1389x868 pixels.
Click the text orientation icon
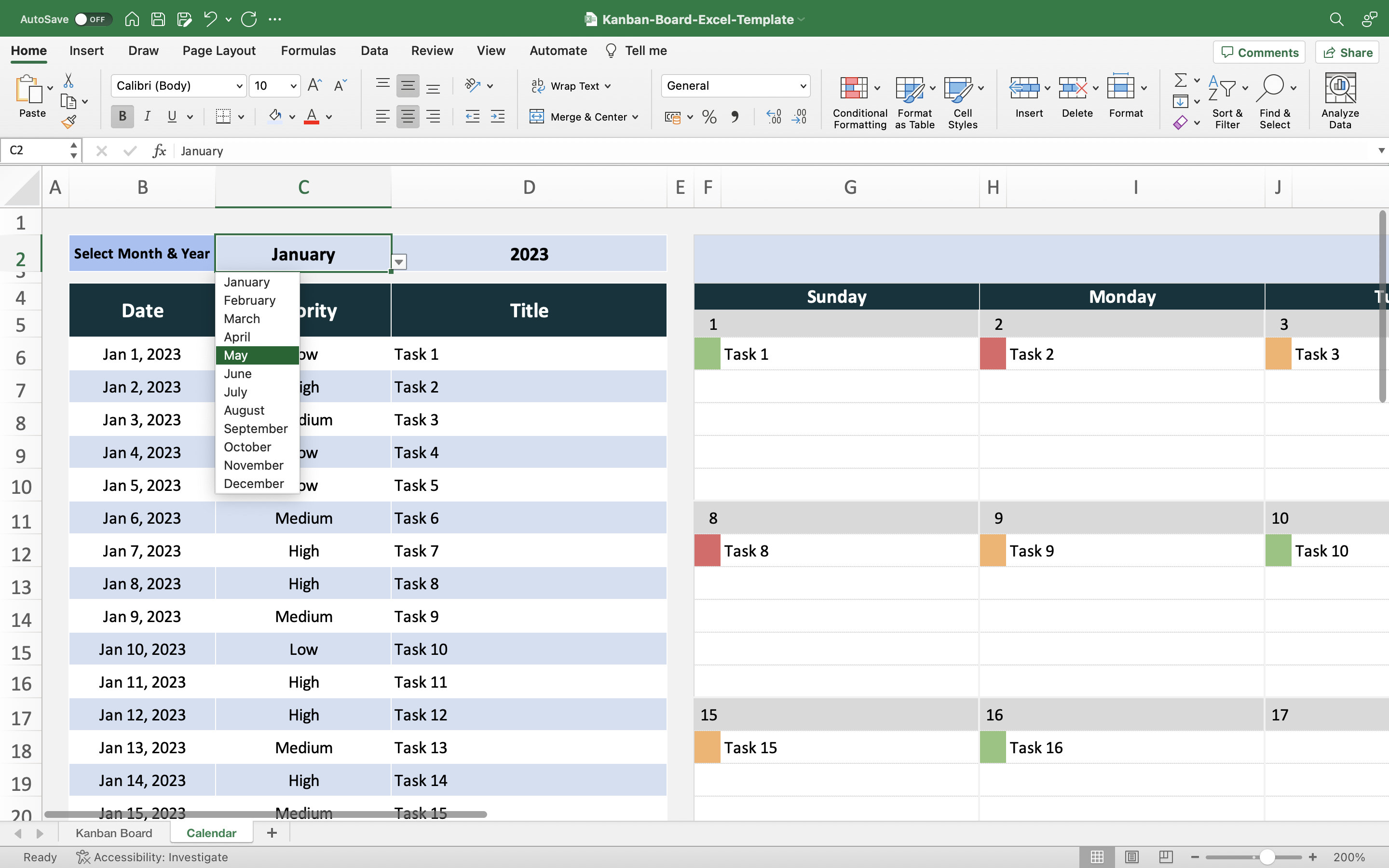point(472,85)
